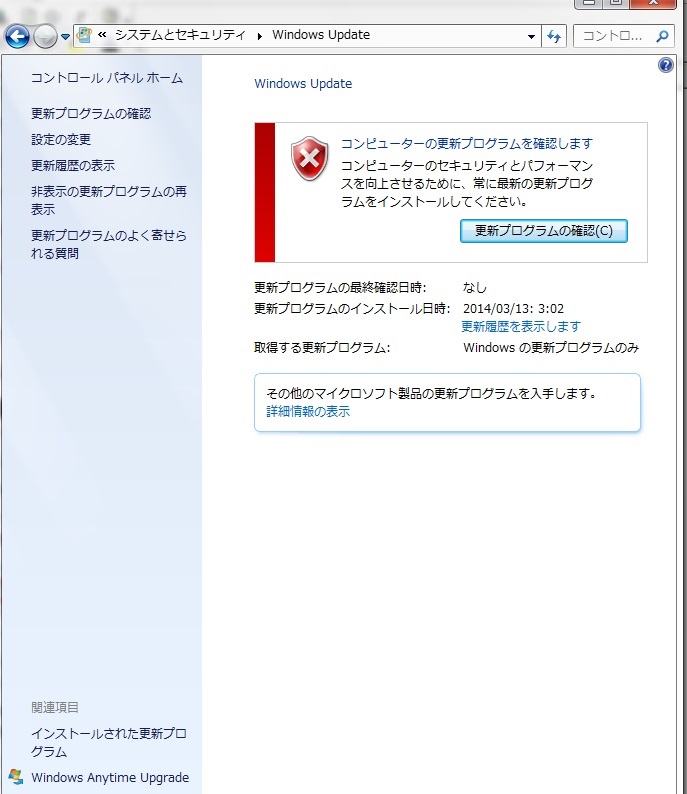
Task: Expand the « chevron in the address bar
Action: (102, 35)
